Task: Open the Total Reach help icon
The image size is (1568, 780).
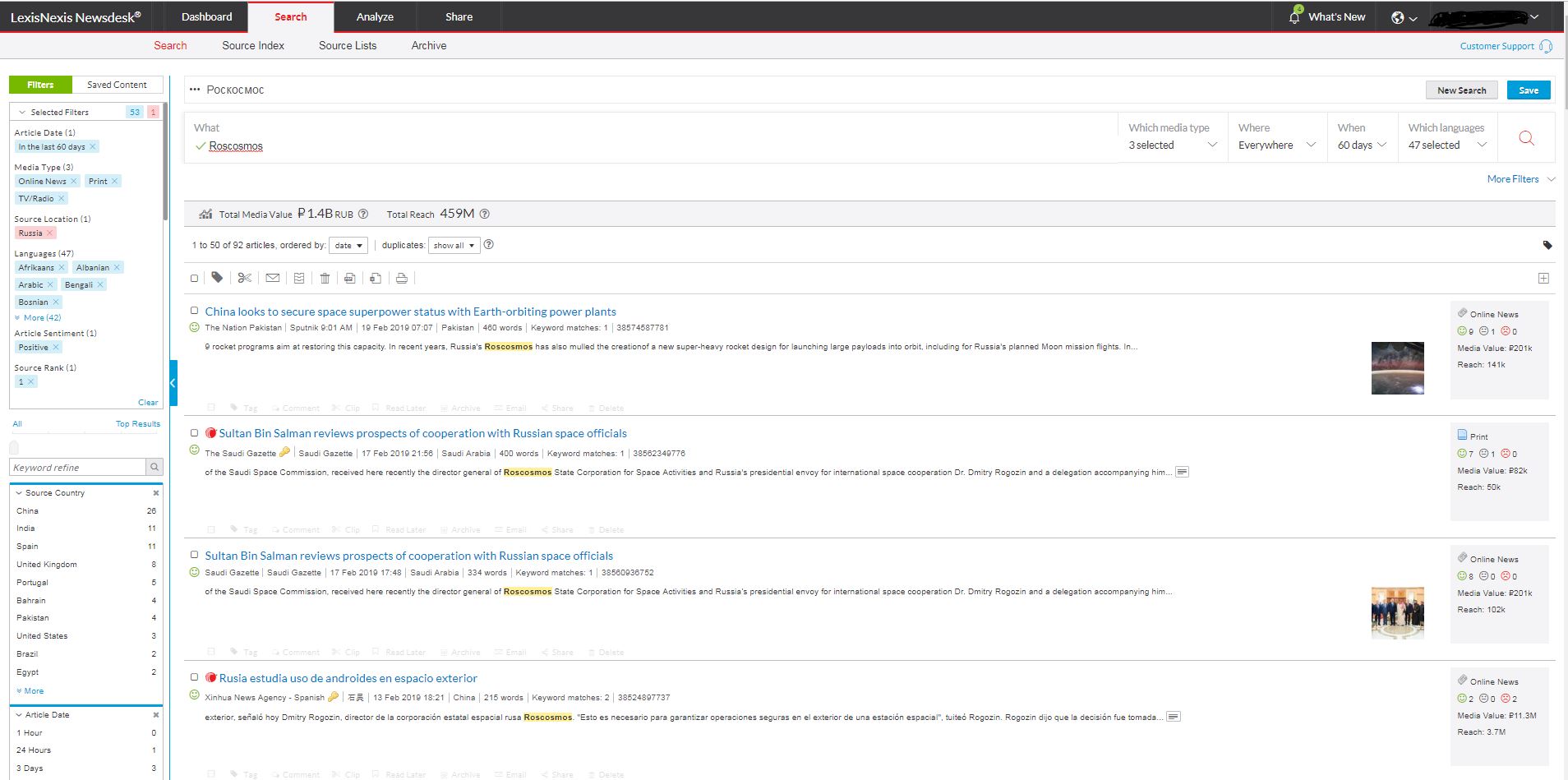Action: 485,214
